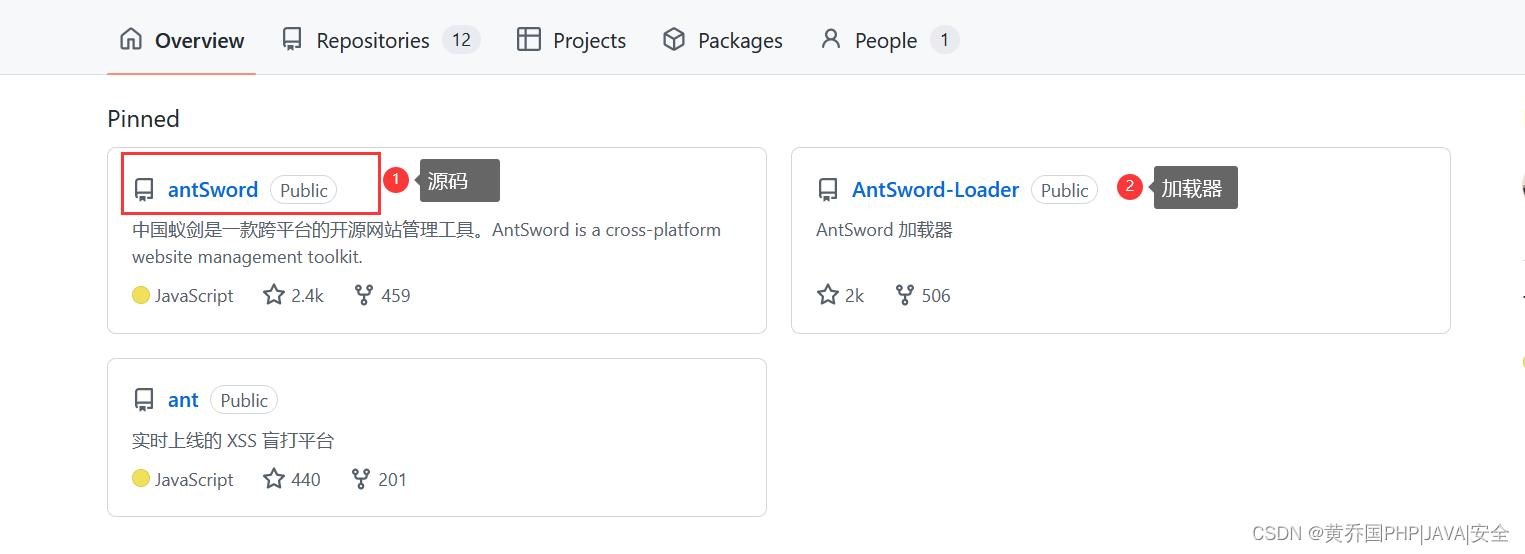Click the fork icon on AntSword-Loader card
The image size is (1525, 554).
point(905,295)
